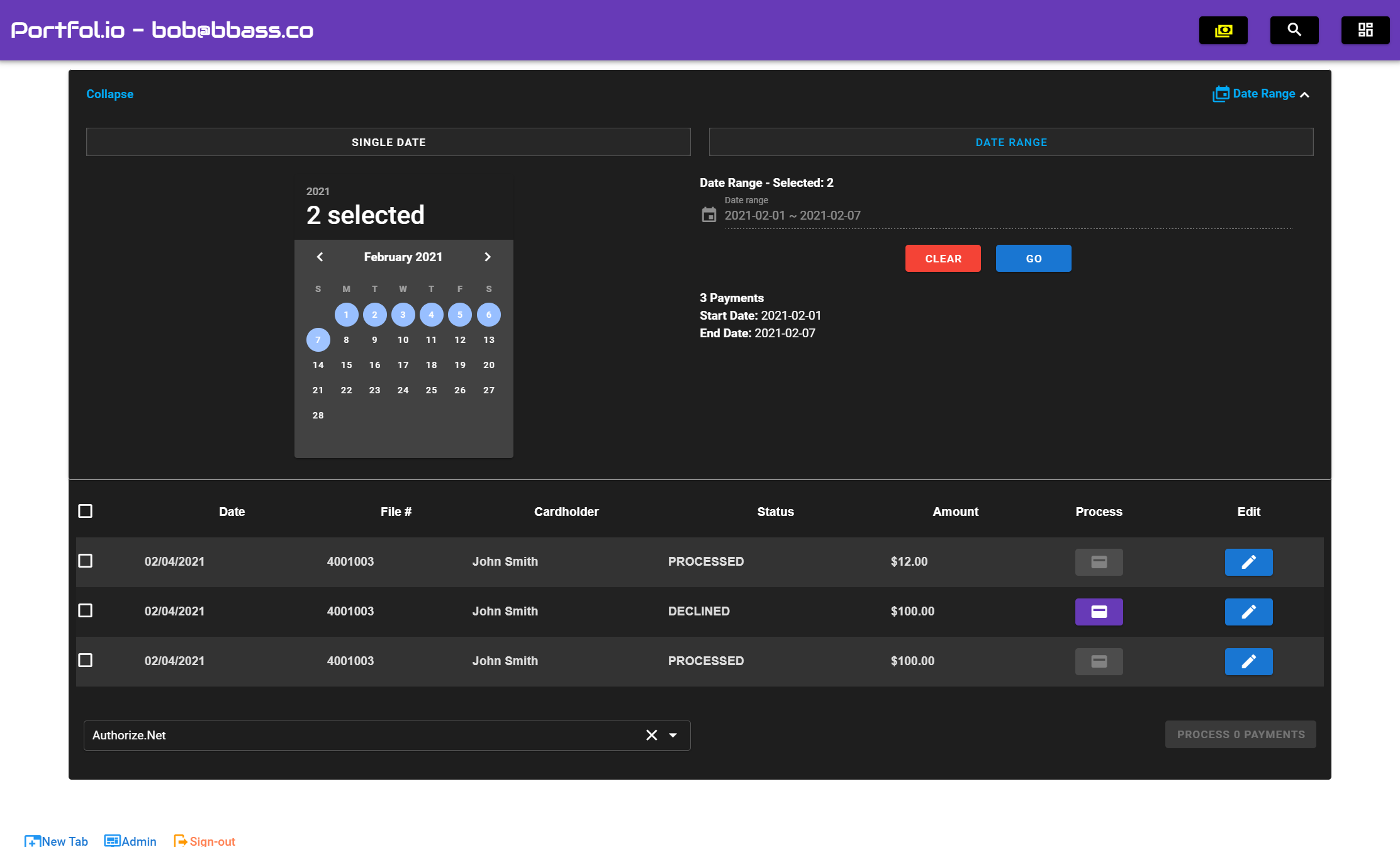Clear the Authorize.Net selection with X

[x=651, y=735]
